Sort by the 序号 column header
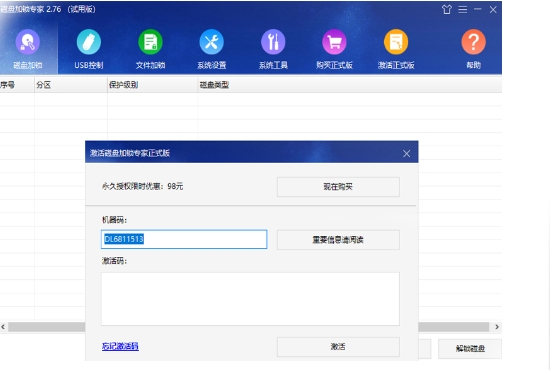The width and height of the screenshot is (550, 370). (17, 85)
